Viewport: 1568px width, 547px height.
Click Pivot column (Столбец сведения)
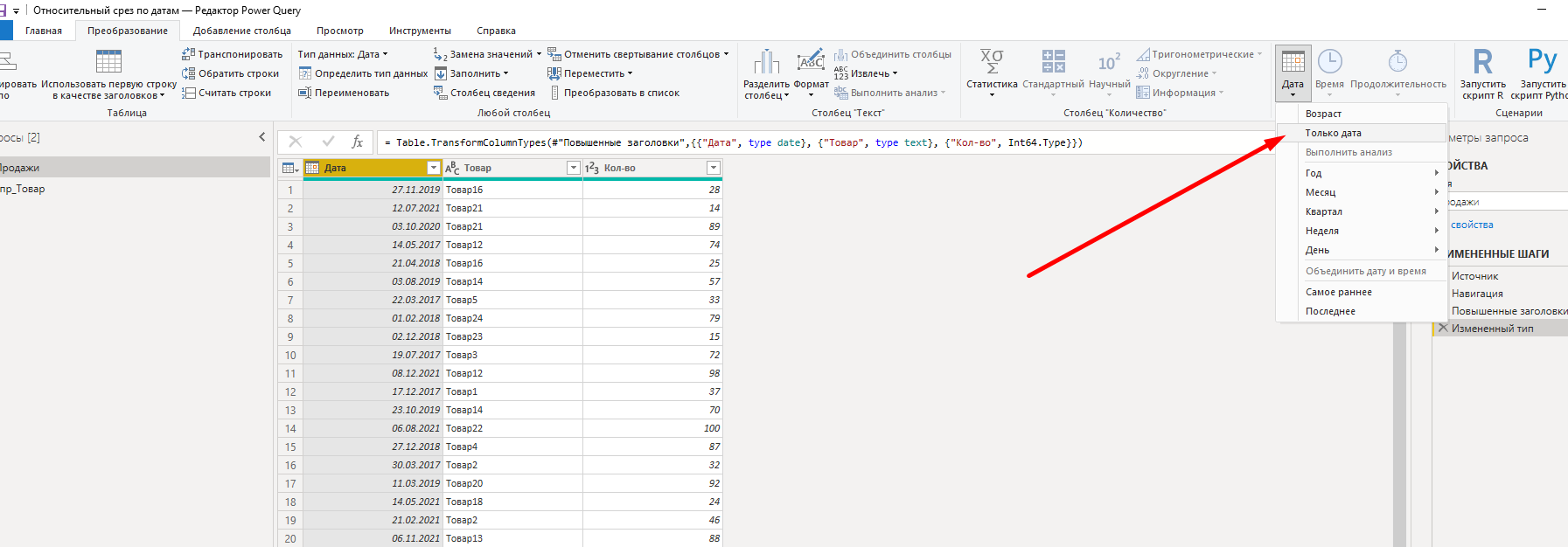[x=484, y=93]
